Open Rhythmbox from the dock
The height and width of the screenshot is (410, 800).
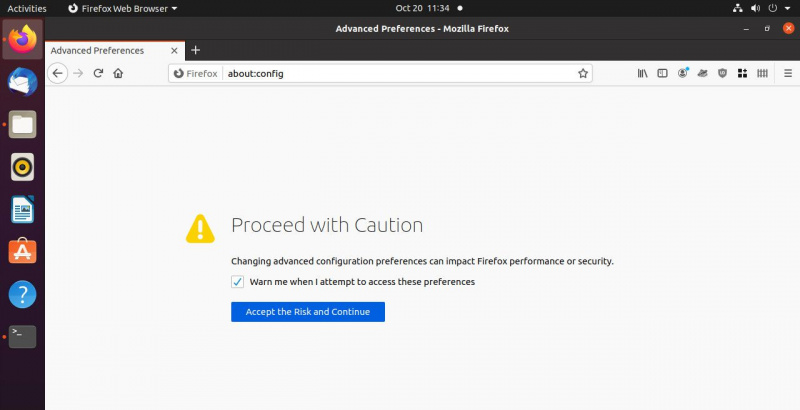(x=22, y=167)
